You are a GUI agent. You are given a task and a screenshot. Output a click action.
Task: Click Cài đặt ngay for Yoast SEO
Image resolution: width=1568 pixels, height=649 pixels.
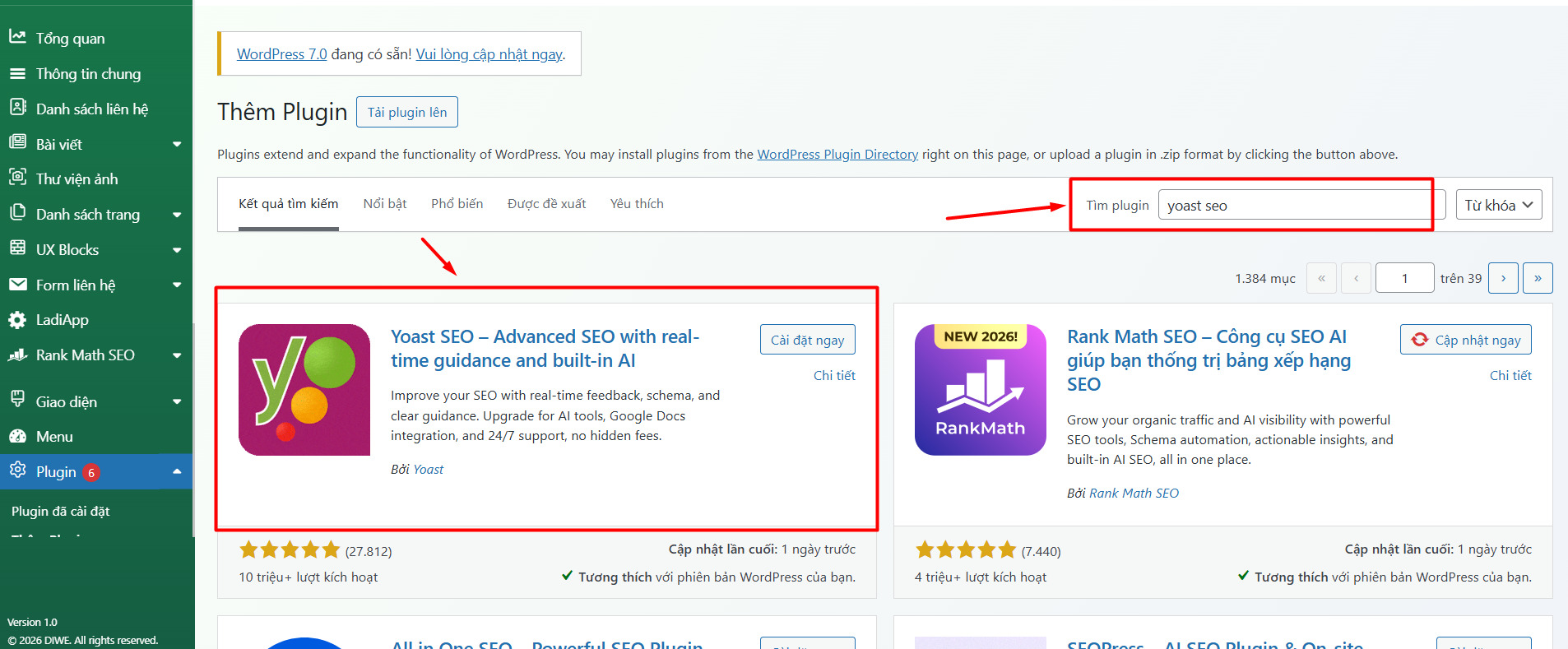click(x=808, y=340)
